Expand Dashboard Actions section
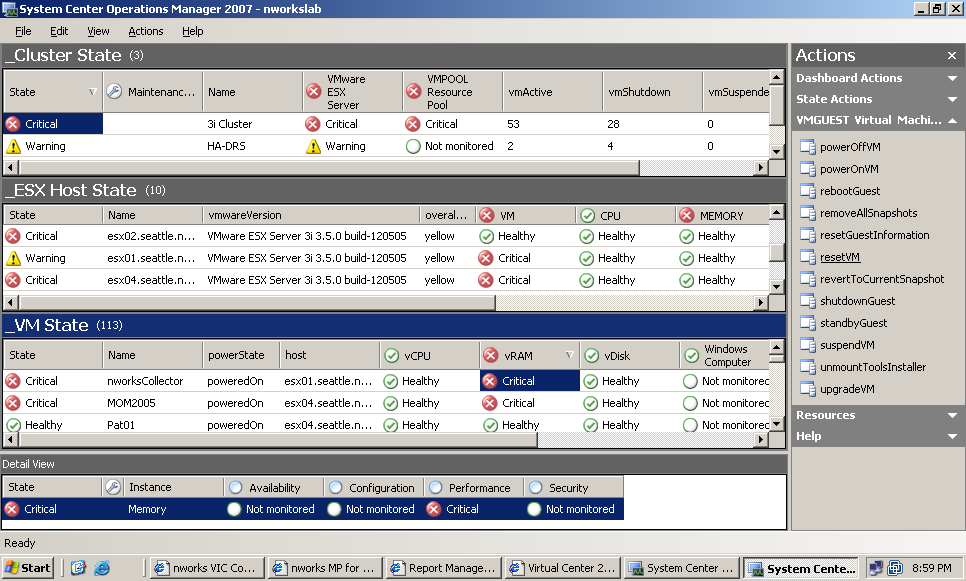This screenshot has height=581, width=966. [x=952, y=78]
